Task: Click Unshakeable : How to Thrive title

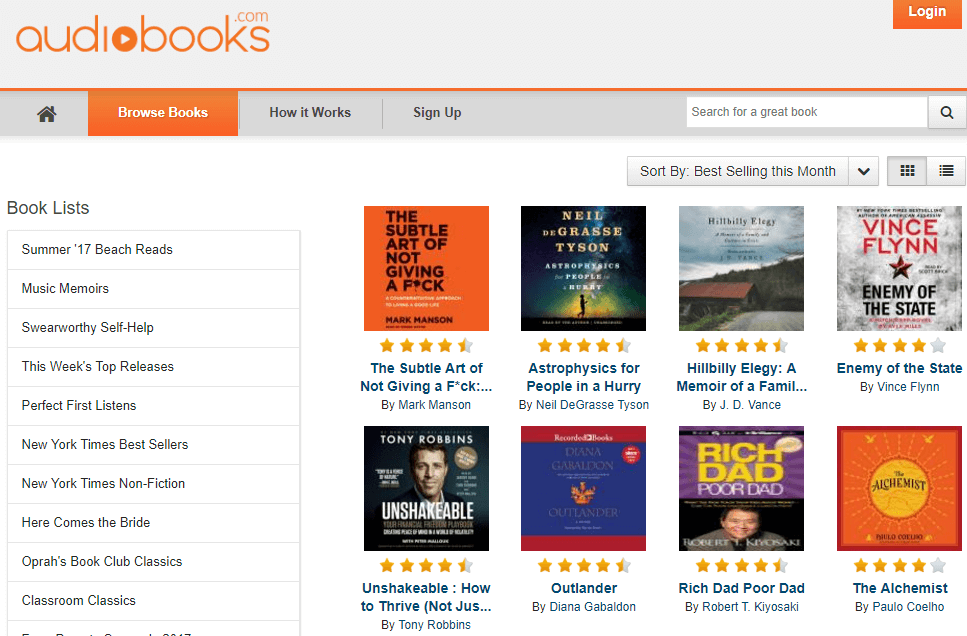Action: click(x=426, y=597)
